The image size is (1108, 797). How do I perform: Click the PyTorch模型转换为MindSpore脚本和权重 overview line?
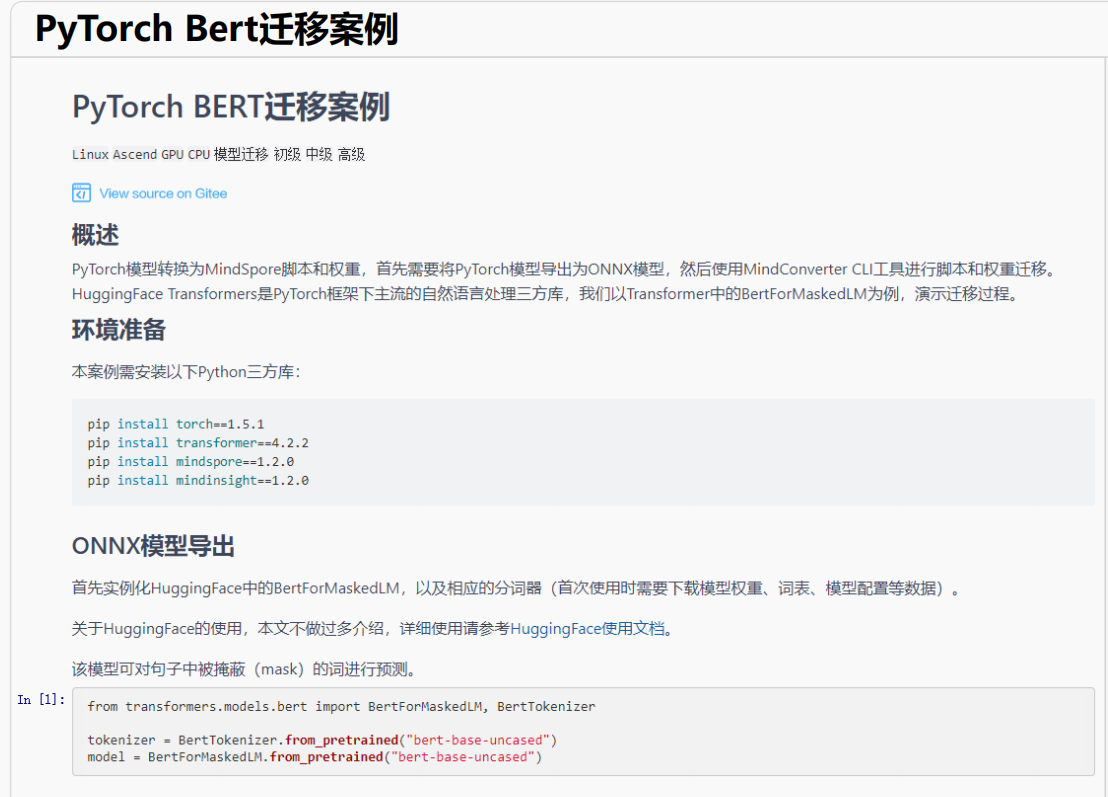click(566, 269)
